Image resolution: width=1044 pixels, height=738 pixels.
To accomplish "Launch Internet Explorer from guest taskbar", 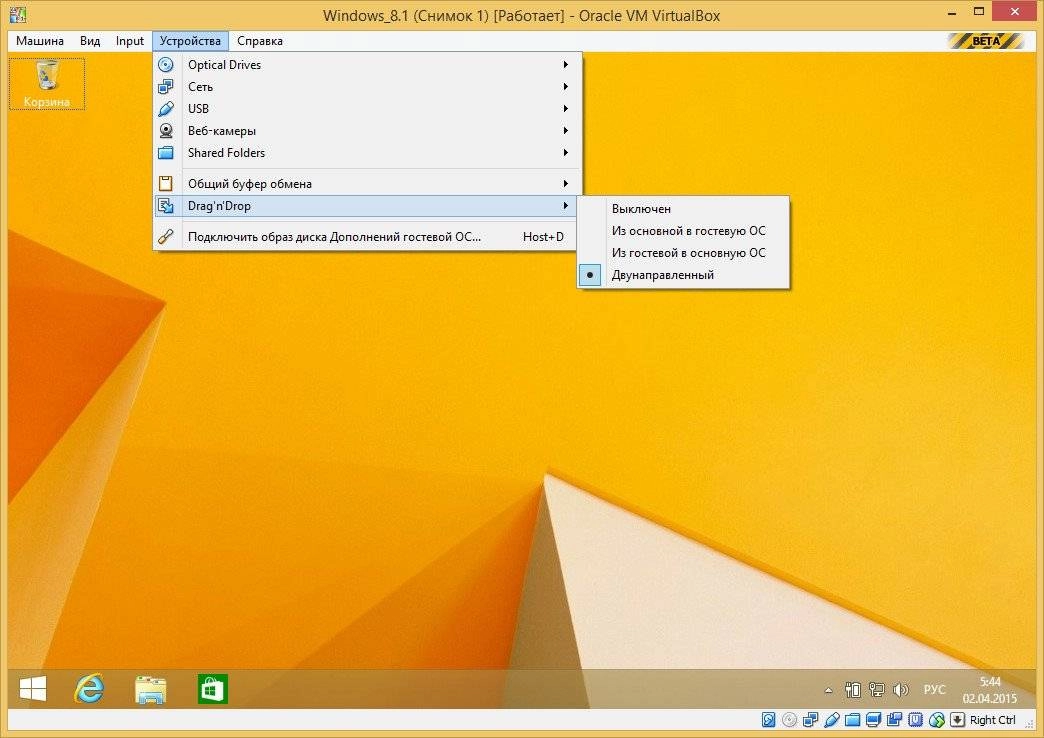I will [89, 689].
